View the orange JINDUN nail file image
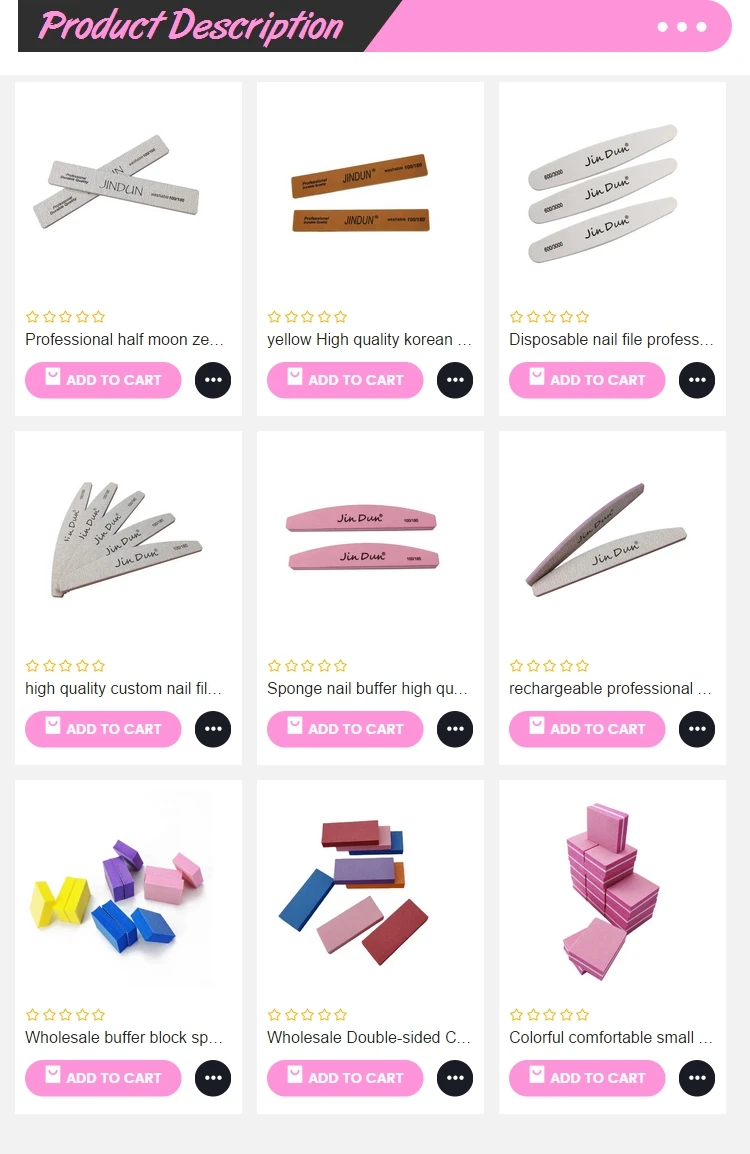This screenshot has width=750, height=1154. point(360,194)
